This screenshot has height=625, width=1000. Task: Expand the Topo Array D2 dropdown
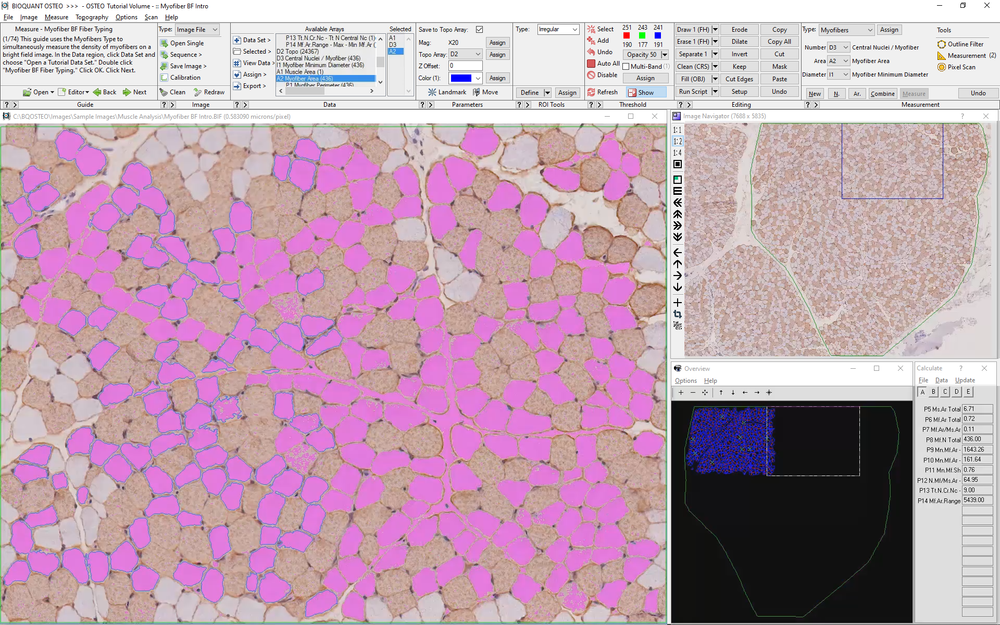(466, 54)
